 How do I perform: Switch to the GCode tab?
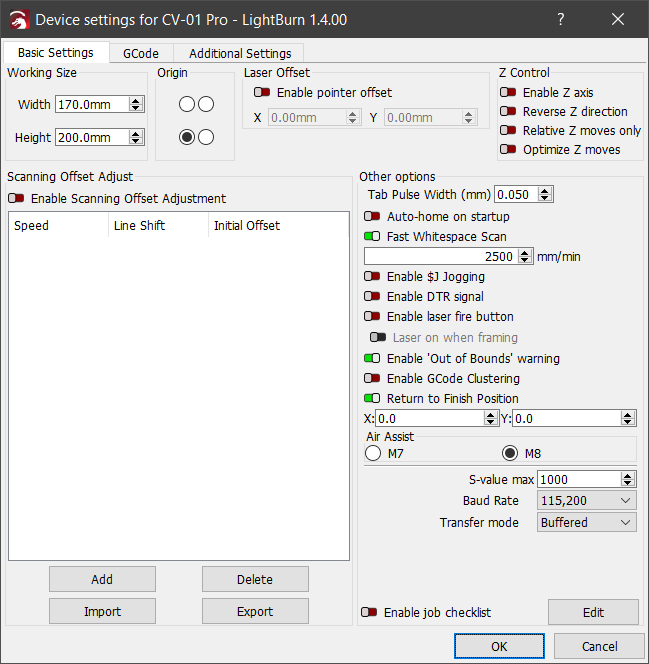pos(140,53)
